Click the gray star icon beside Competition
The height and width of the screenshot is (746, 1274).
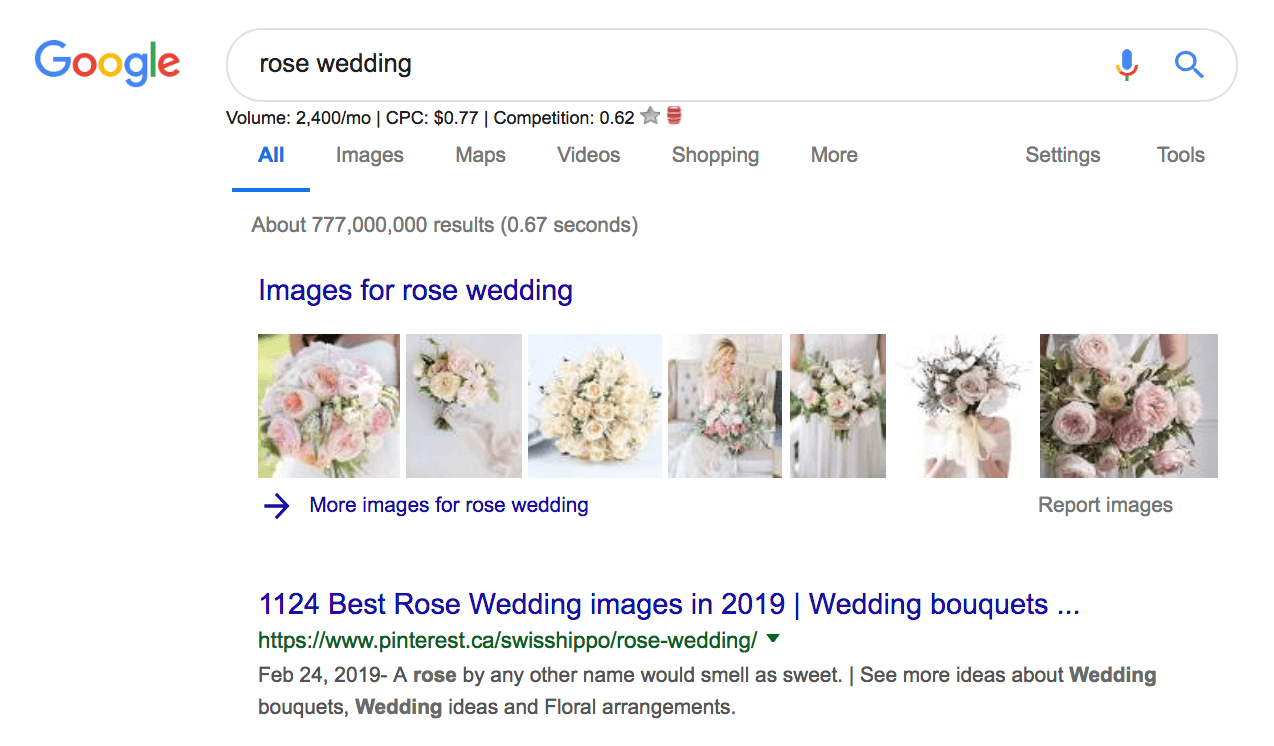pos(650,117)
